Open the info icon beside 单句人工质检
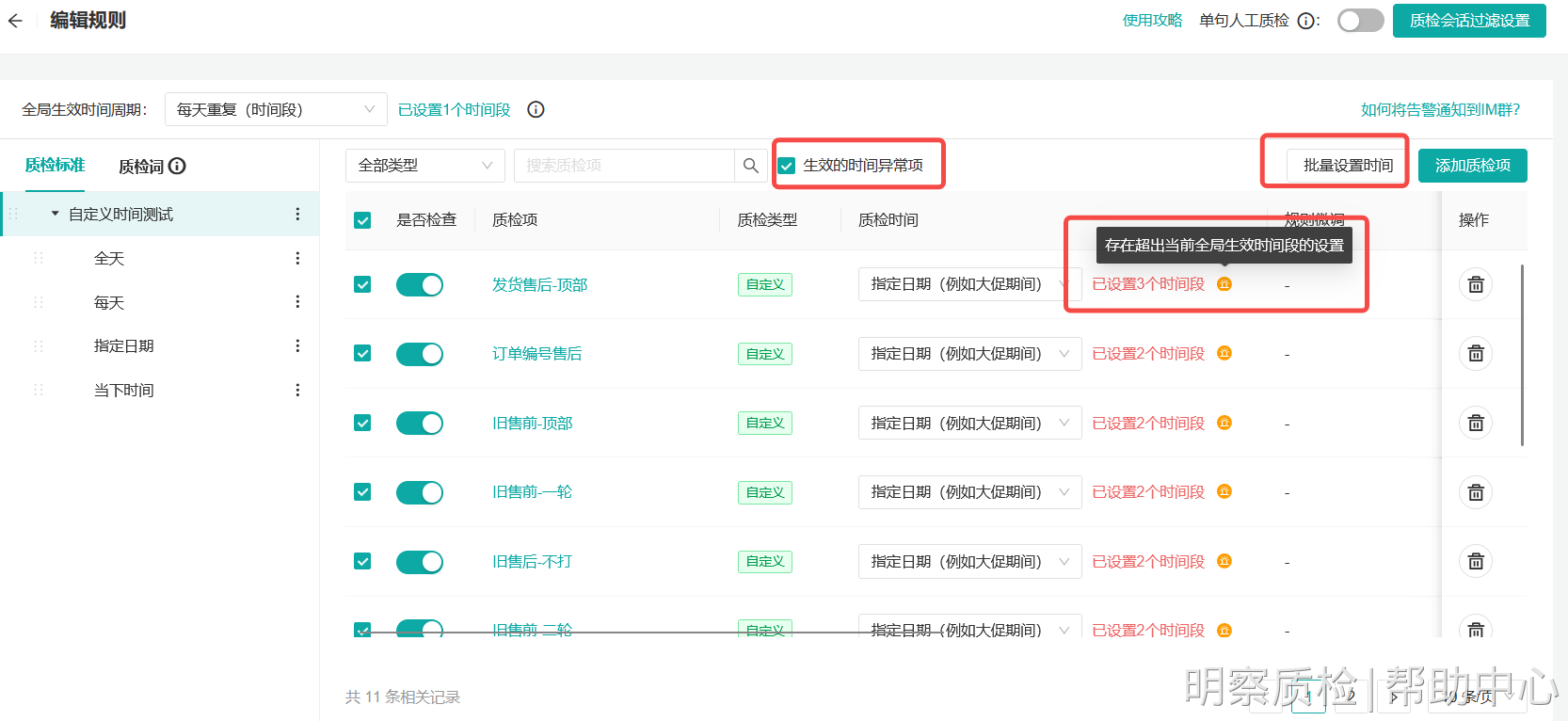 click(1306, 21)
